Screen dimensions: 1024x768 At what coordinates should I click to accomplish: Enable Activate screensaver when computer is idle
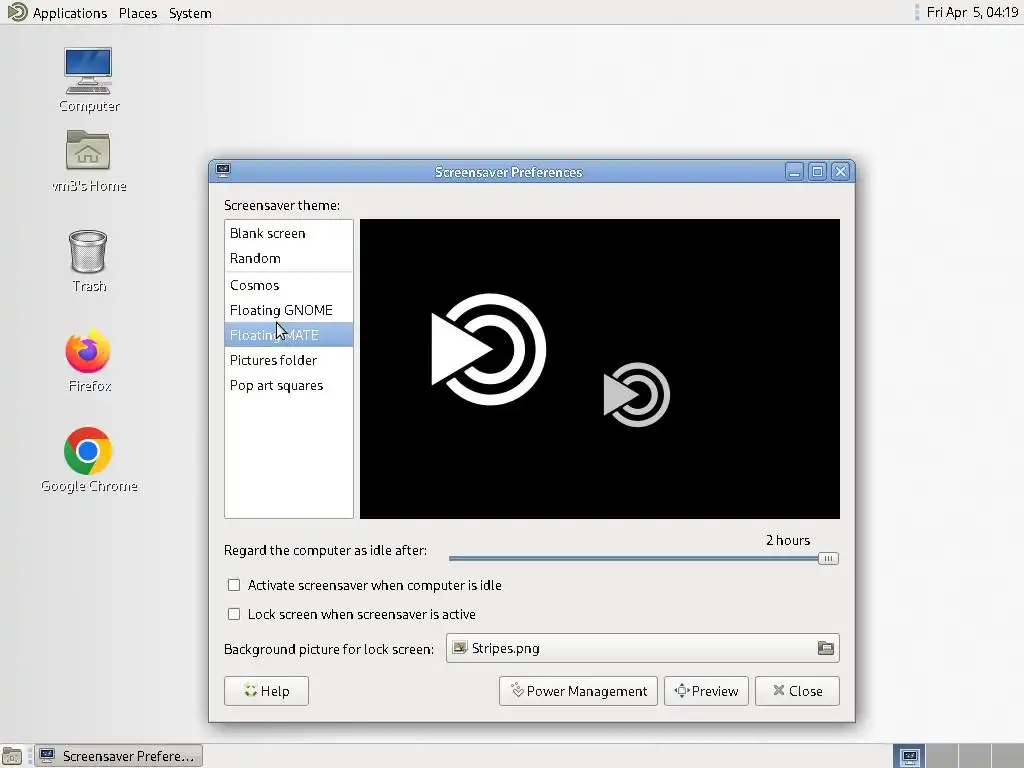click(x=234, y=585)
